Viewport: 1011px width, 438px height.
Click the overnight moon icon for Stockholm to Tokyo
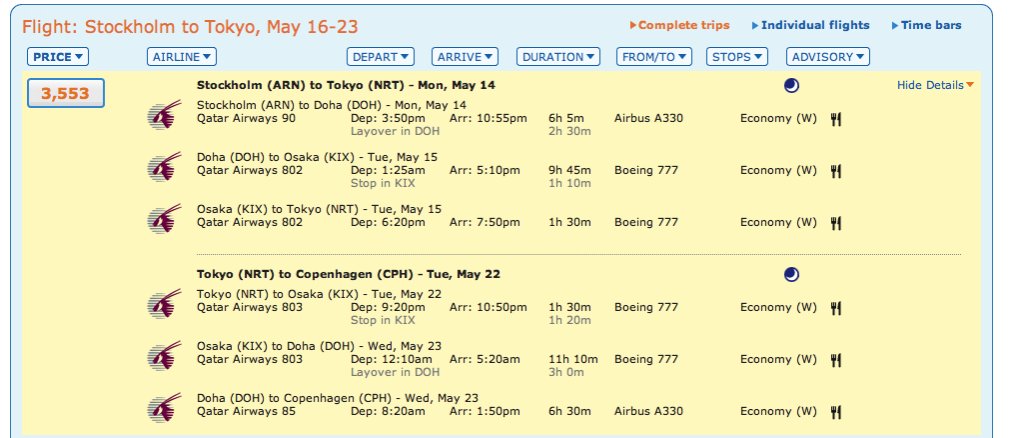[x=791, y=86]
